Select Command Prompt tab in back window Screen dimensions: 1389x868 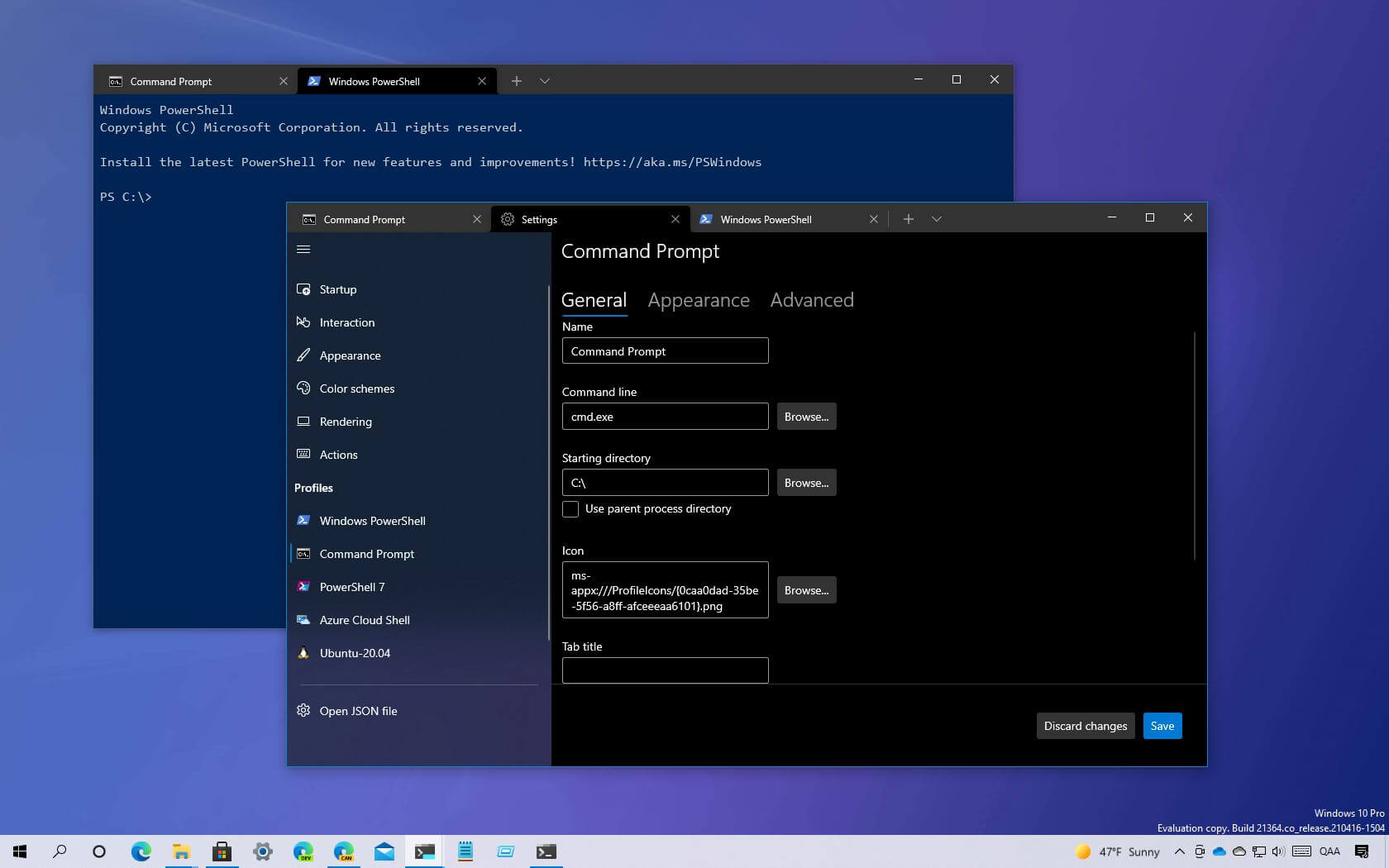(x=197, y=81)
